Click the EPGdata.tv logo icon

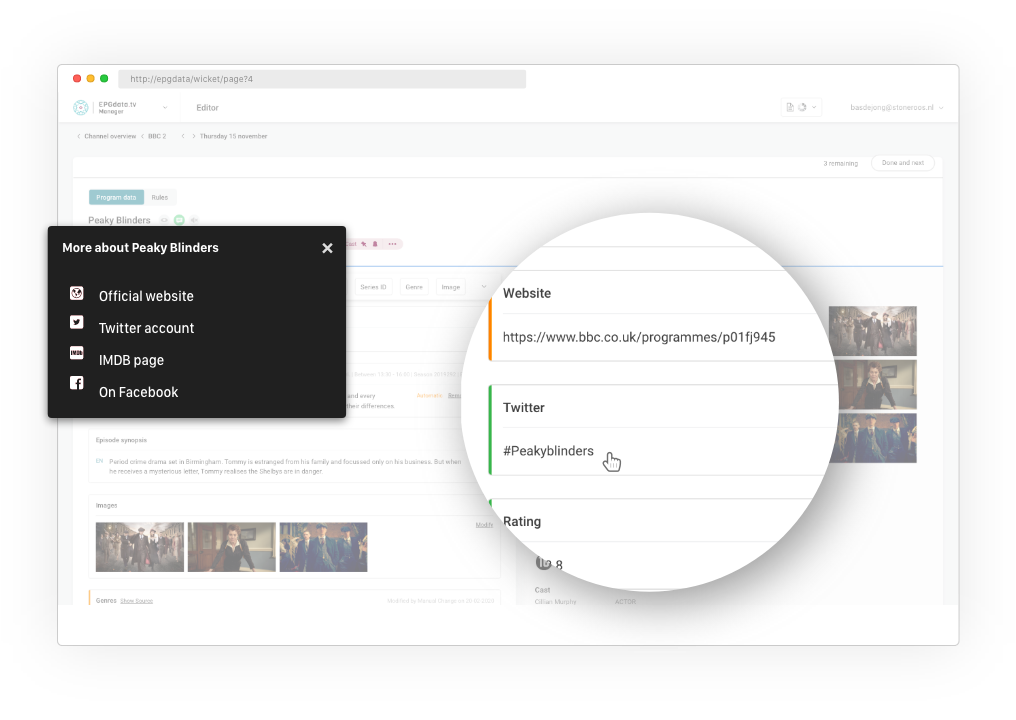81,108
